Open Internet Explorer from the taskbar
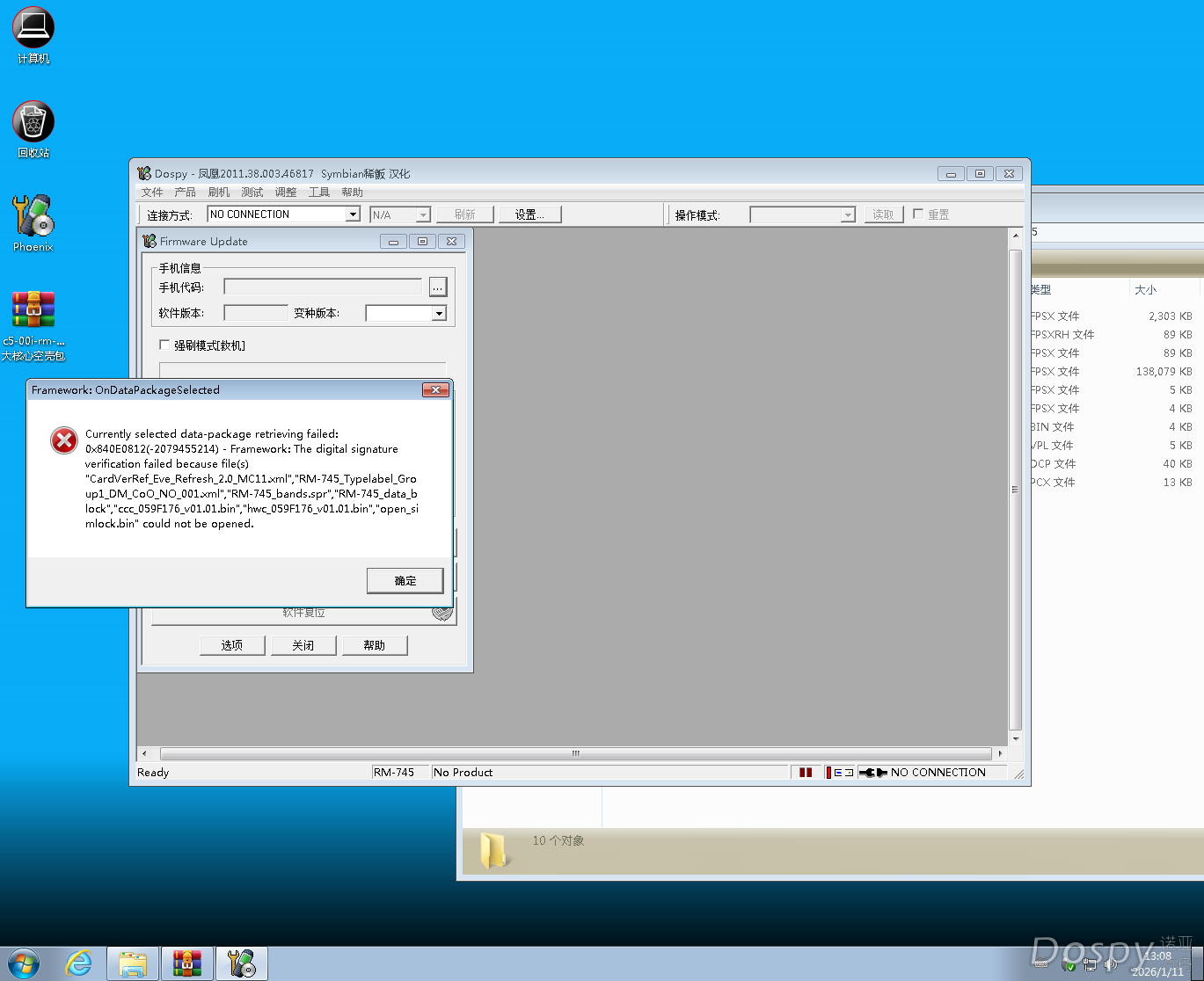 click(78, 963)
